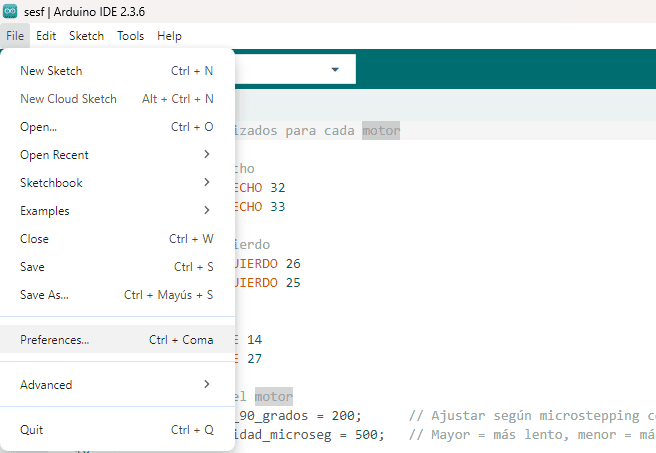
Task: Choose Save As... from the menu
Action: (116, 295)
